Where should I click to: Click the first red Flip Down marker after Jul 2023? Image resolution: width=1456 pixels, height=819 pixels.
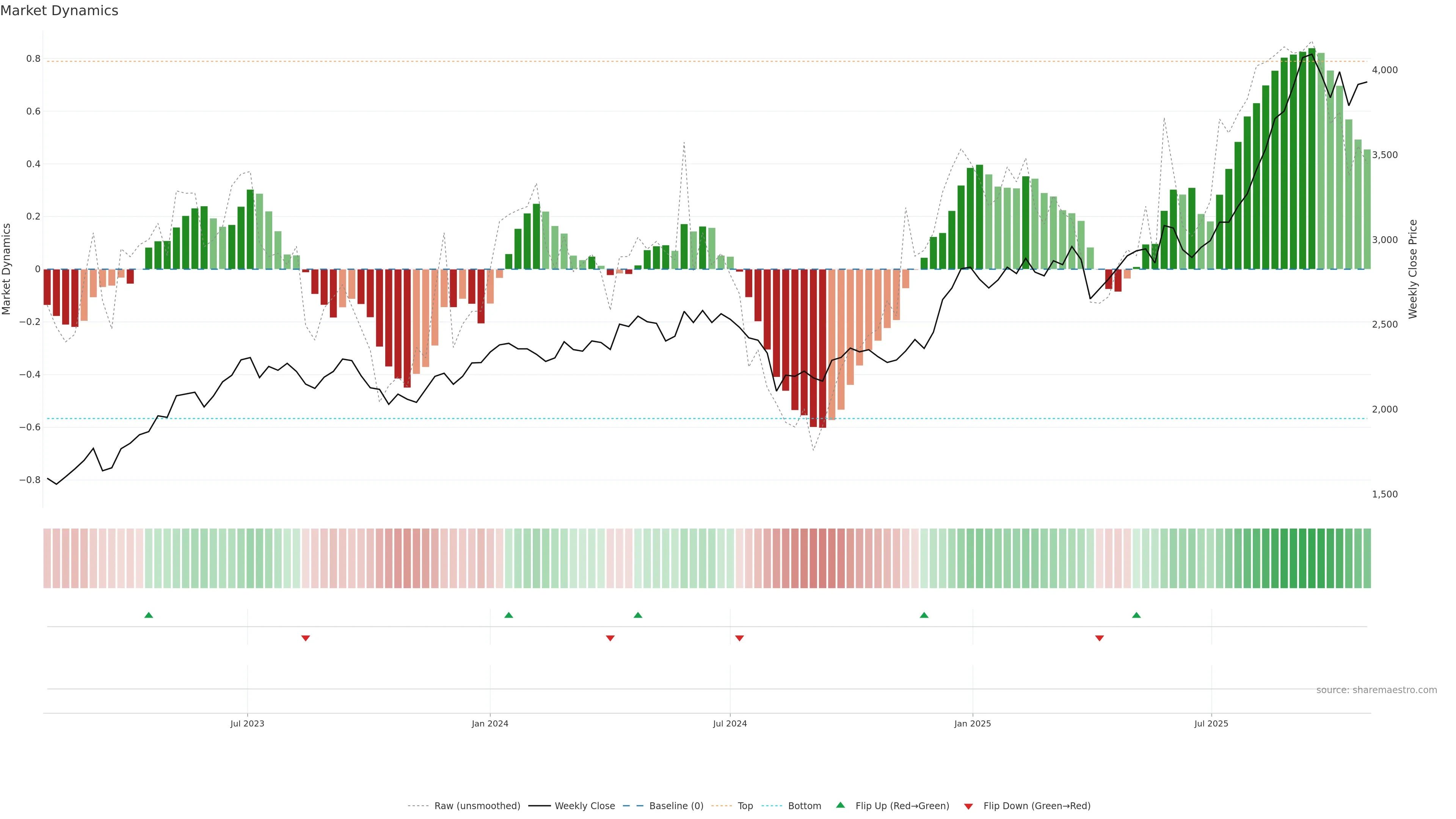(x=306, y=638)
